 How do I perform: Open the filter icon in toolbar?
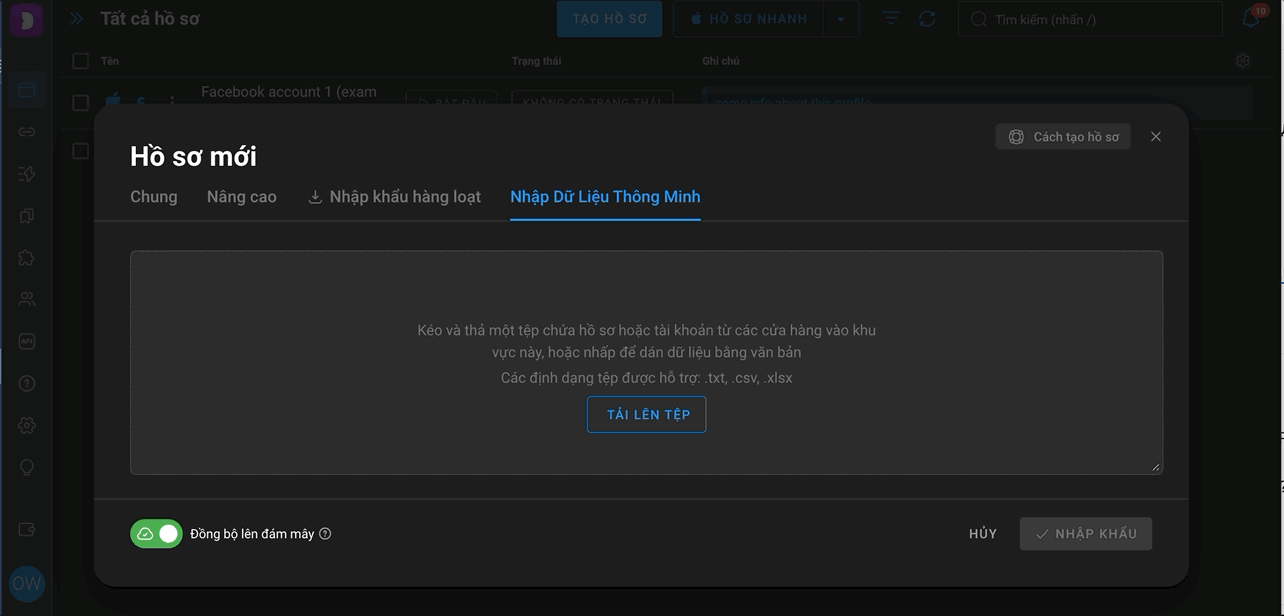(x=891, y=19)
